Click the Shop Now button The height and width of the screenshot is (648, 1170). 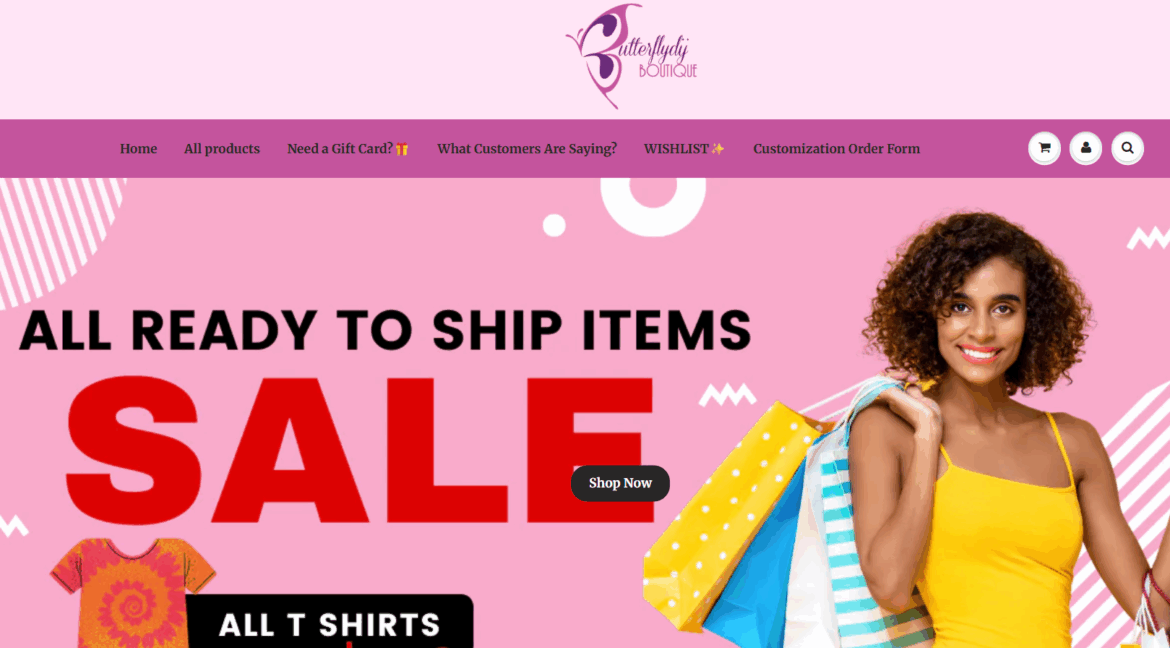(x=620, y=483)
